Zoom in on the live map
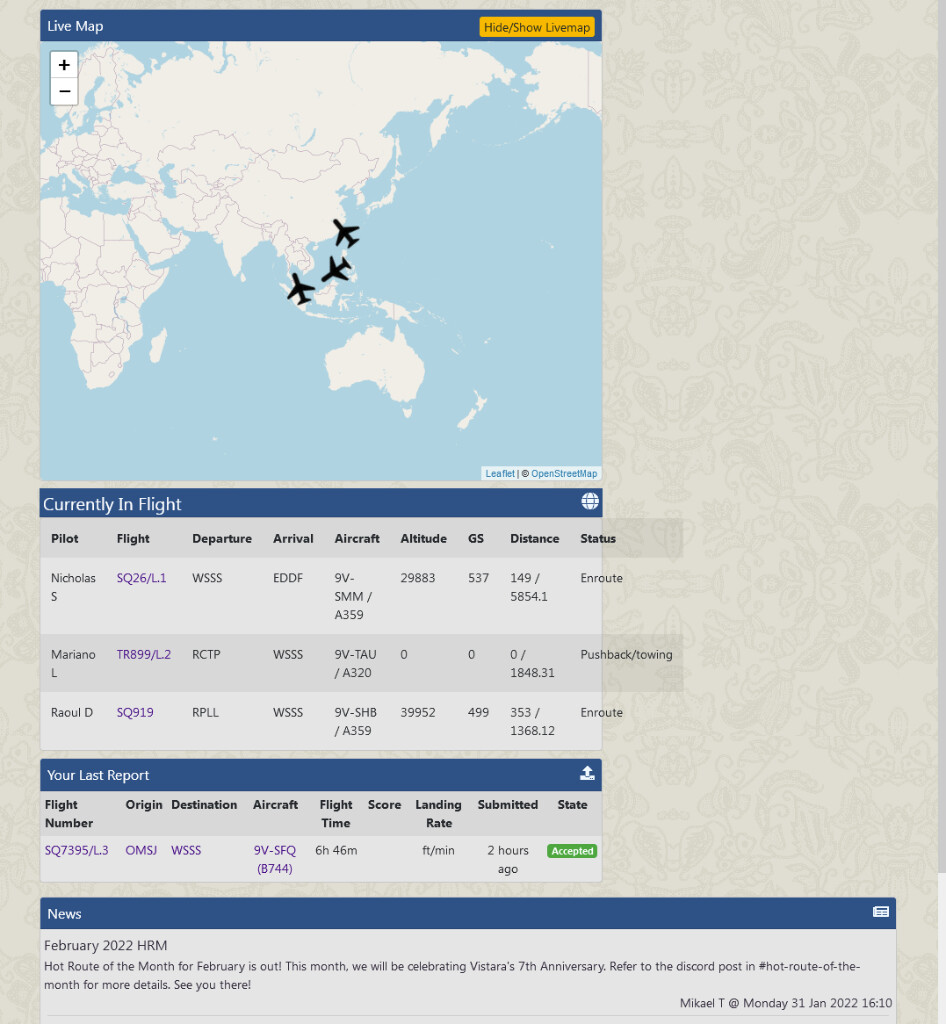The width and height of the screenshot is (946, 1024). click(x=64, y=65)
